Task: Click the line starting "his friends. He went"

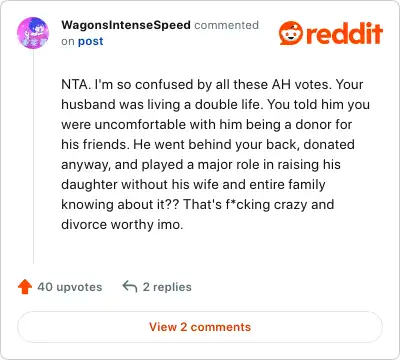Action: pos(208,145)
